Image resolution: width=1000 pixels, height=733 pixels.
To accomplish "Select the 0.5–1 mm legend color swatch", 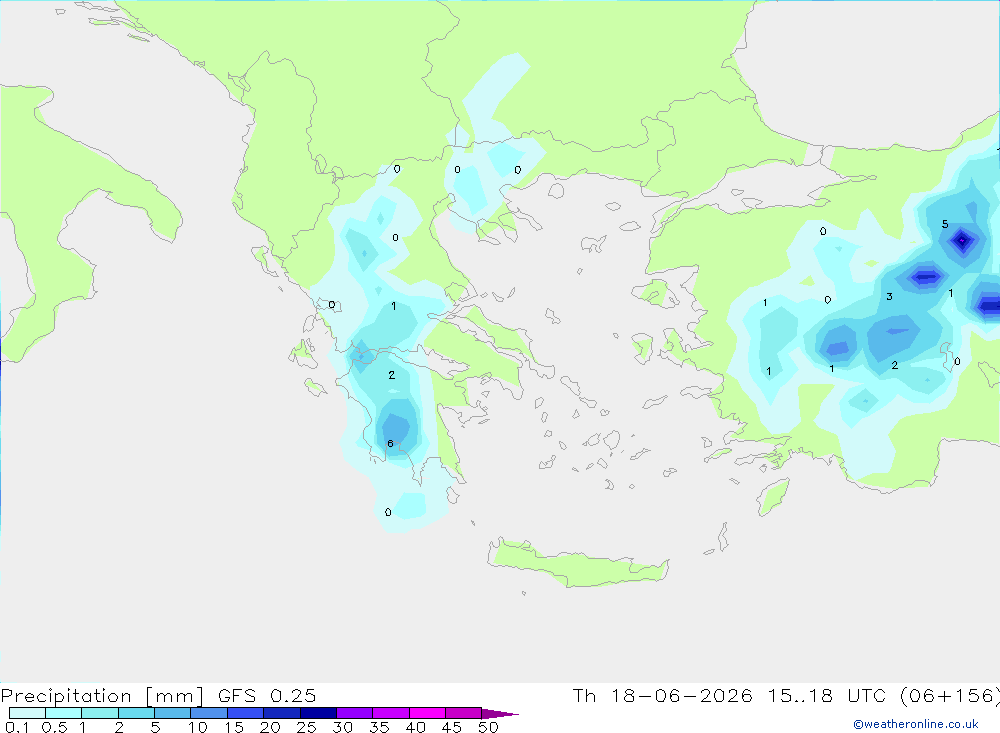I will coord(64,713).
